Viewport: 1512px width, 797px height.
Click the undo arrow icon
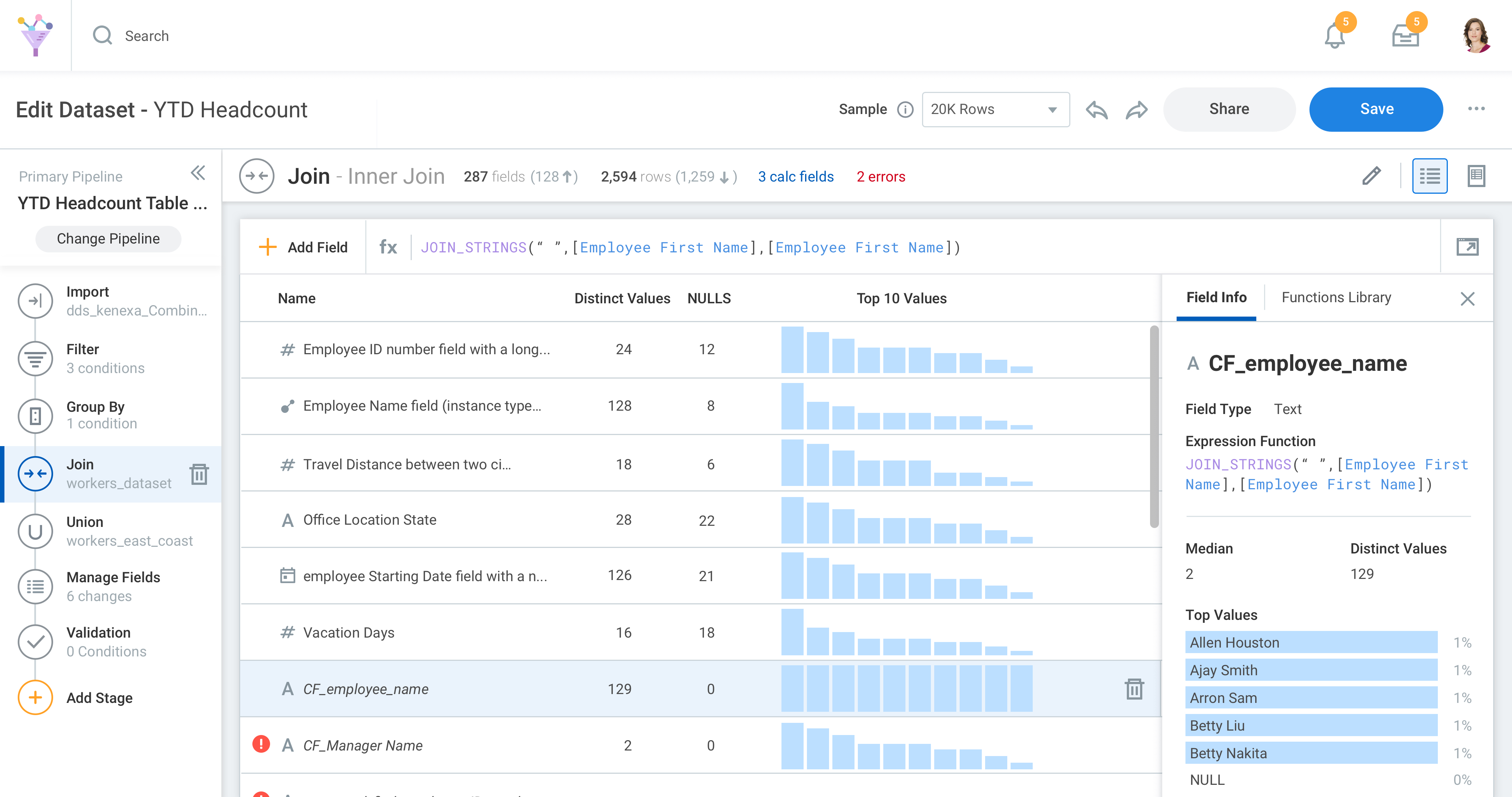click(x=1097, y=110)
